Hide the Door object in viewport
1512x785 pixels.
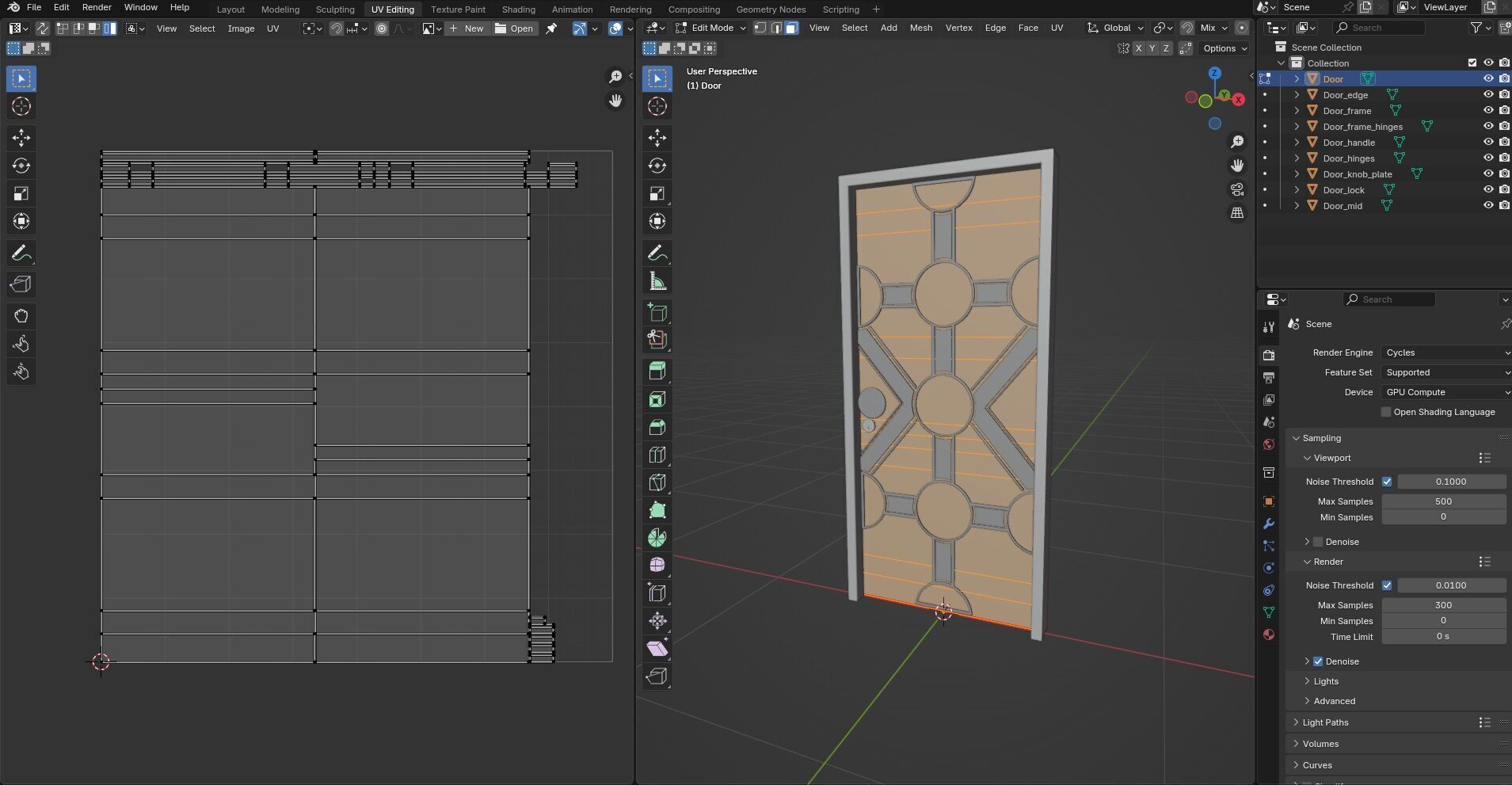pyautogui.click(x=1488, y=78)
